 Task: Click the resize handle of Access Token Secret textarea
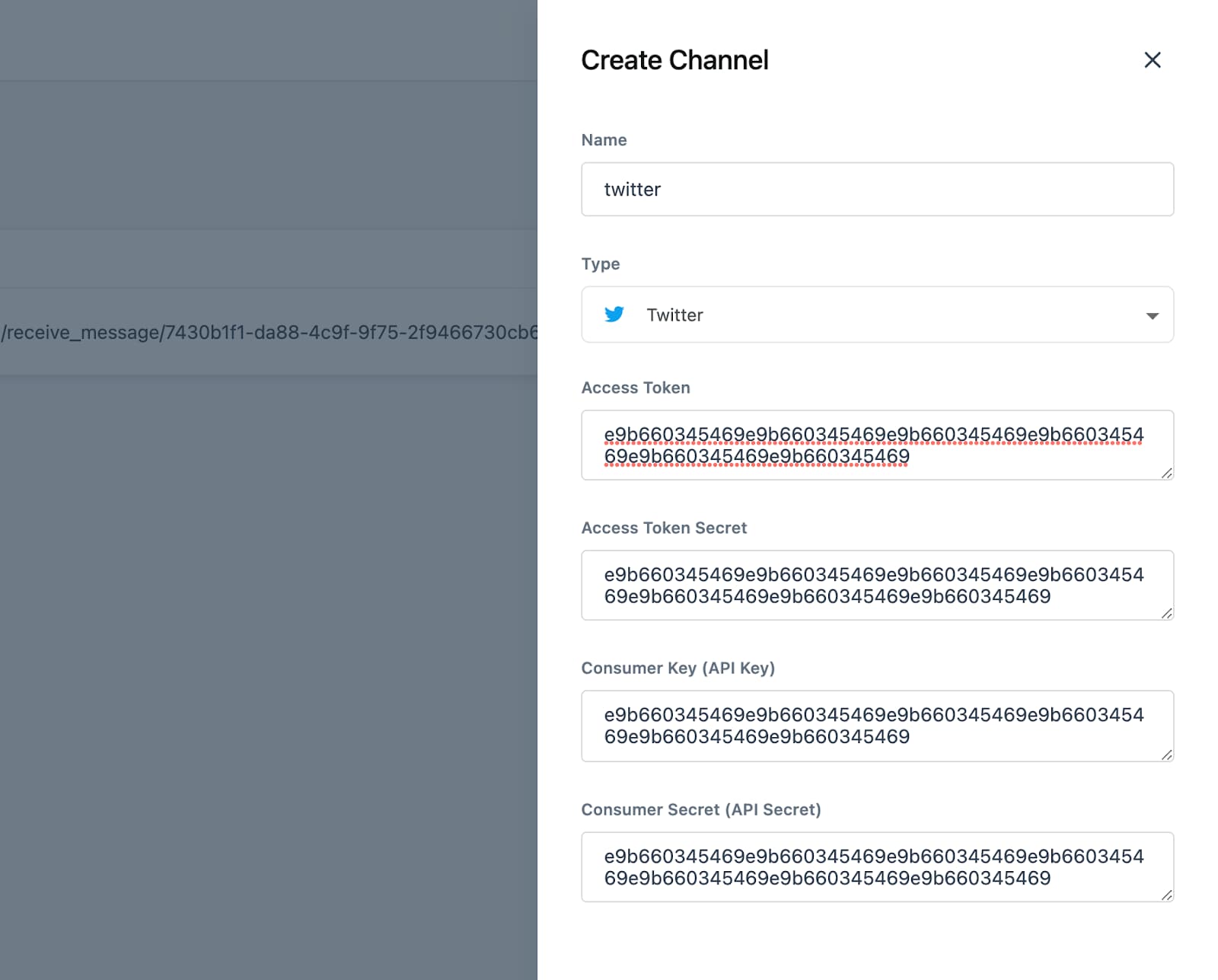[x=1167, y=613]
